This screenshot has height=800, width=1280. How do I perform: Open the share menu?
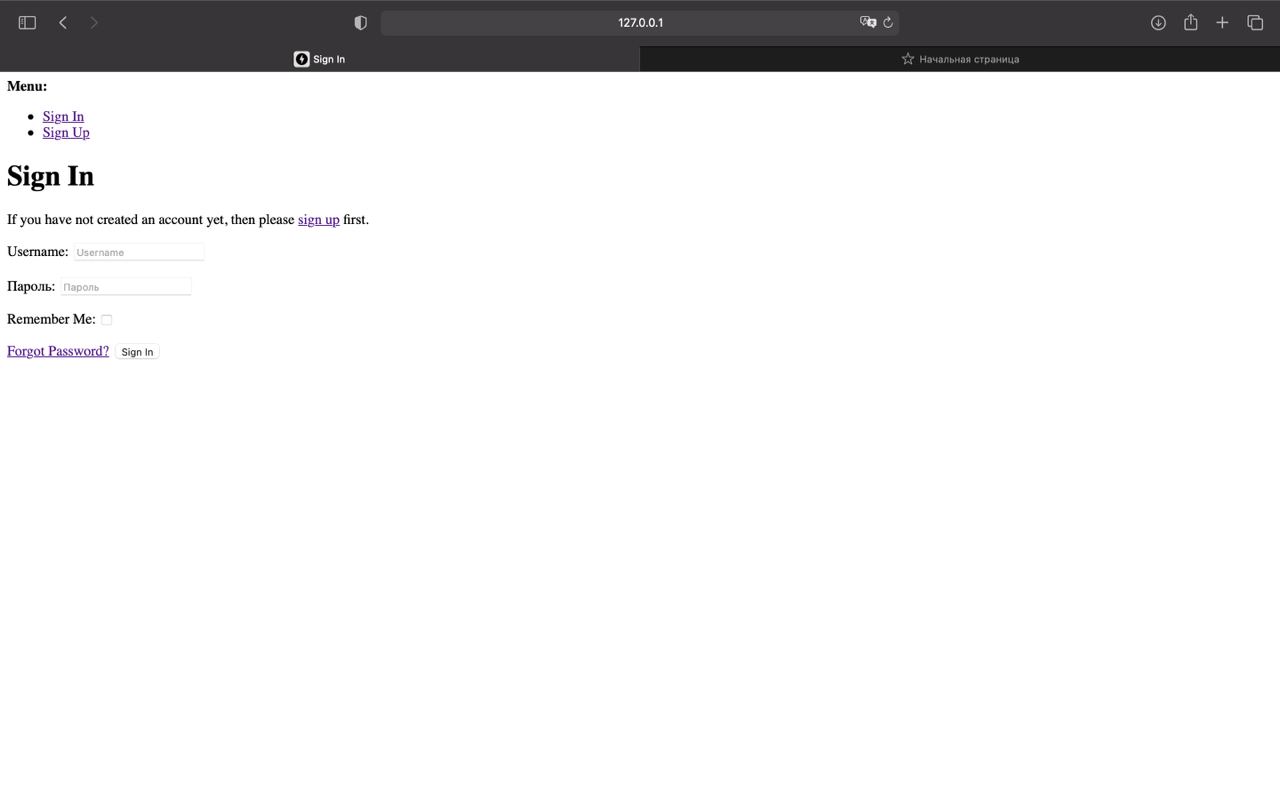1190,22
